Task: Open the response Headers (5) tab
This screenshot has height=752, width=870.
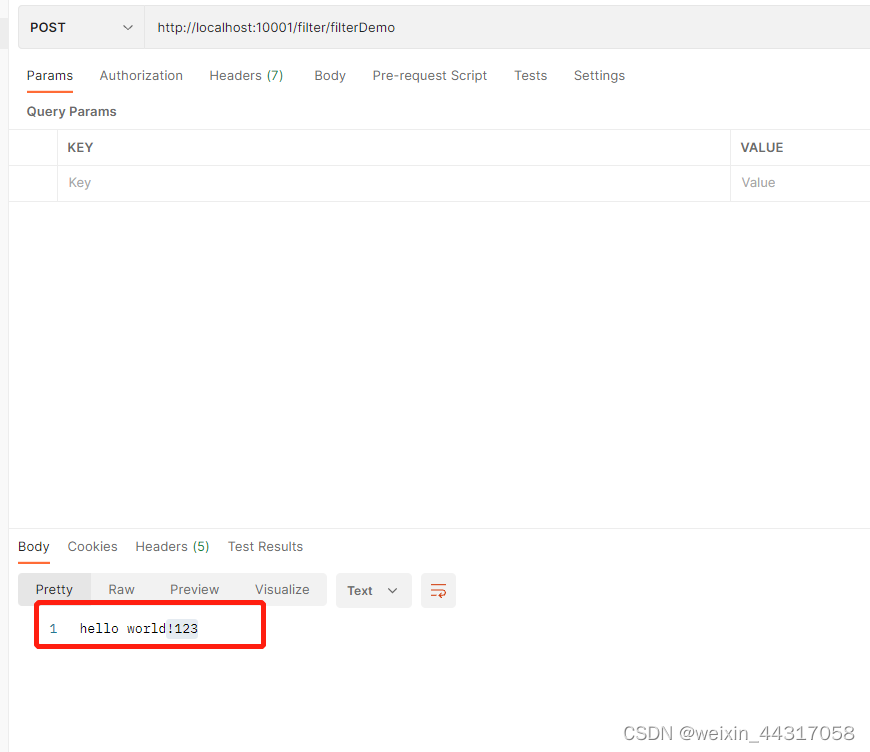Action: (x=171, y=546)
